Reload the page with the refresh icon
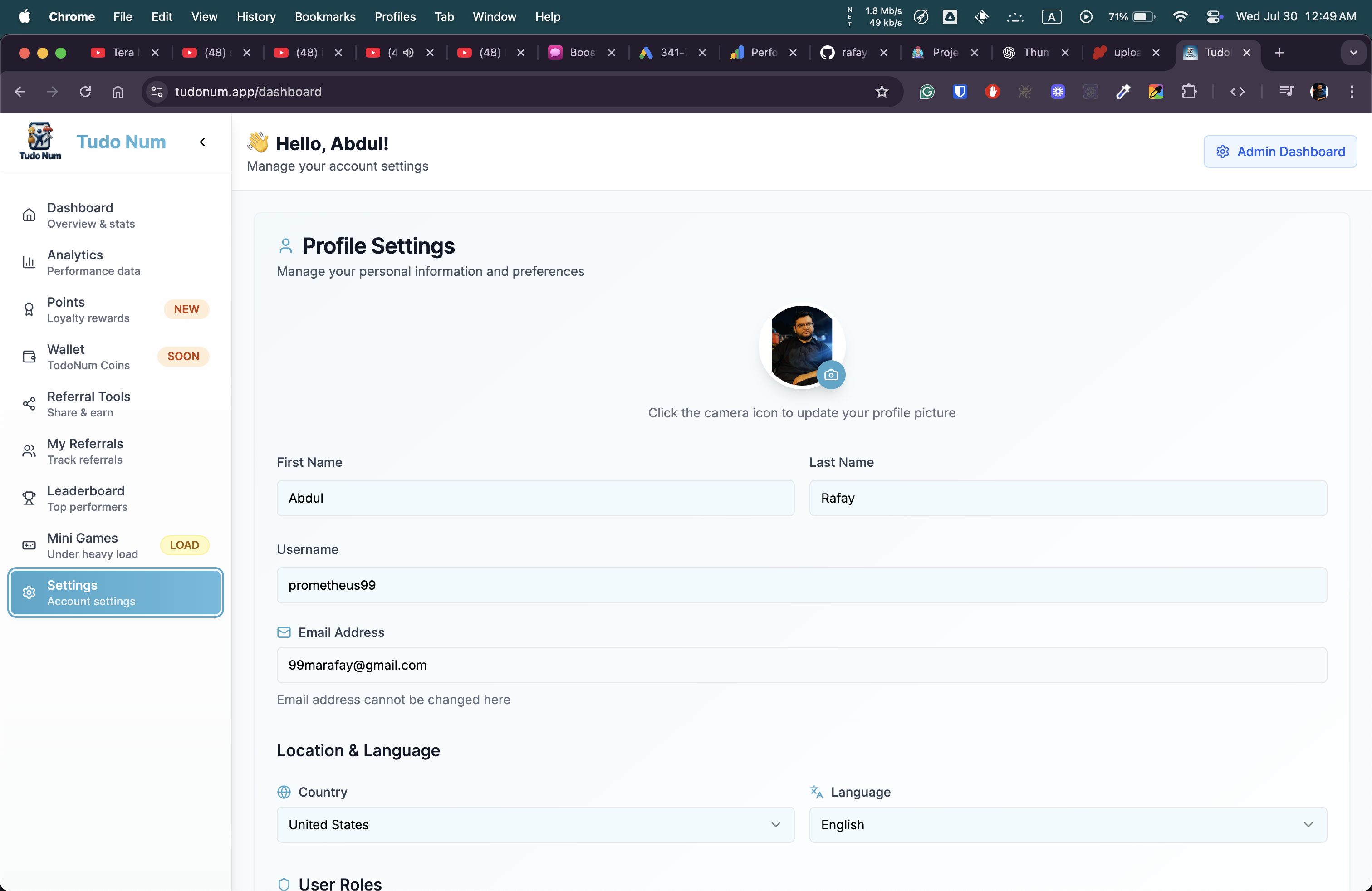The width and height of the screenshot is (1372, 891). [x=85, y=92]
